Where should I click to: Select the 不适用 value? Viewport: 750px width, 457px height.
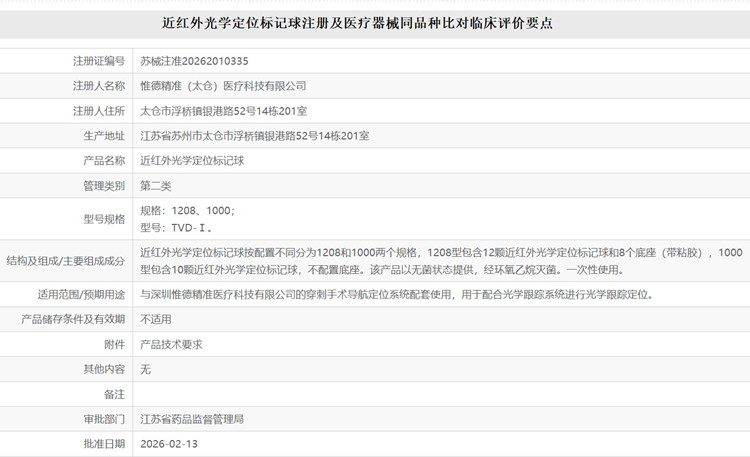point(155,319)
